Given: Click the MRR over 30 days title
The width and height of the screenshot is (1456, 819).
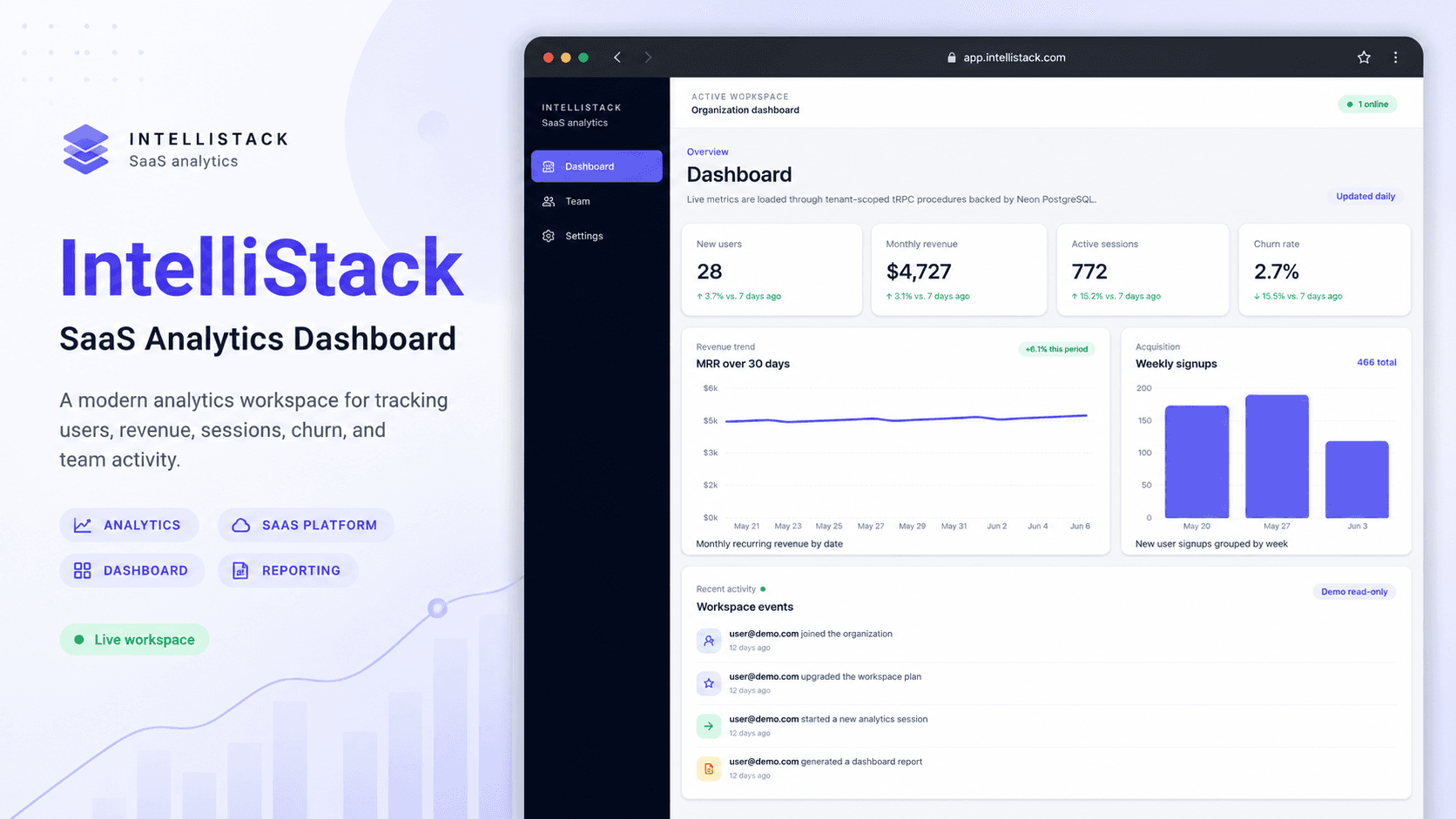Looking at the screenshot, I should [x=743, y=364].
